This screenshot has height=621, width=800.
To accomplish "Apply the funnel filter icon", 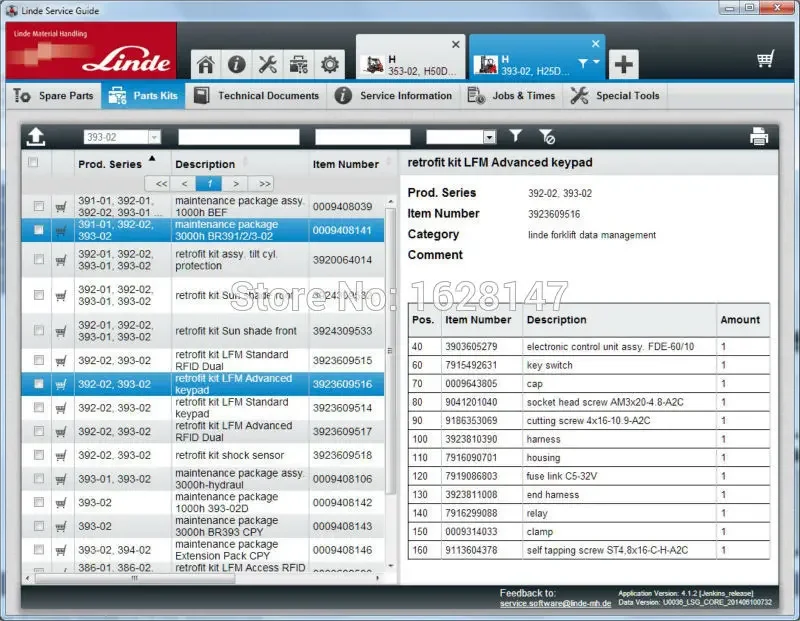I will tap(516, 135).
